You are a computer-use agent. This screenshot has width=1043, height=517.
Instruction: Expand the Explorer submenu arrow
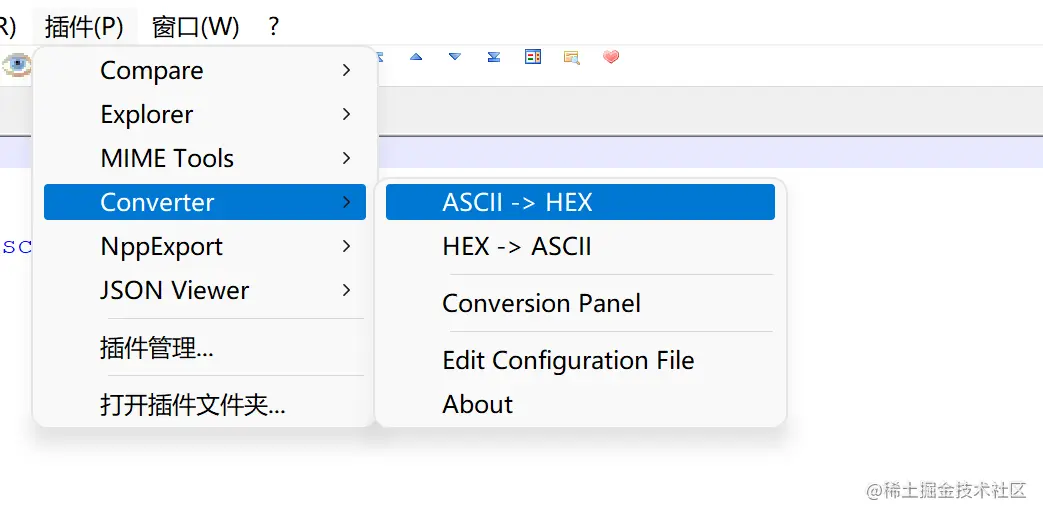[346, 115]
